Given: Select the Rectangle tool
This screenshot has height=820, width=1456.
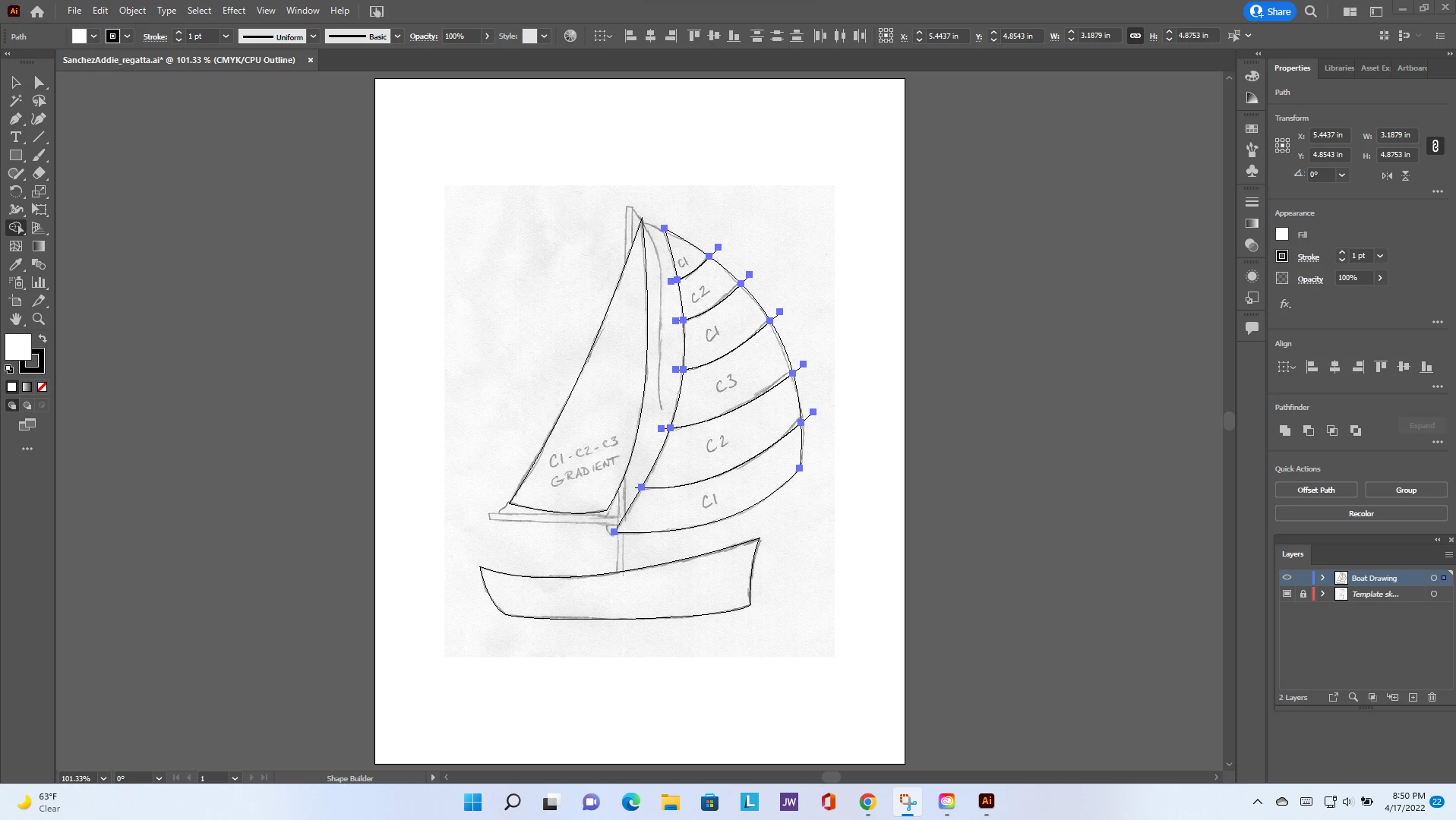Looking at the screenshot, I should 16,155.
